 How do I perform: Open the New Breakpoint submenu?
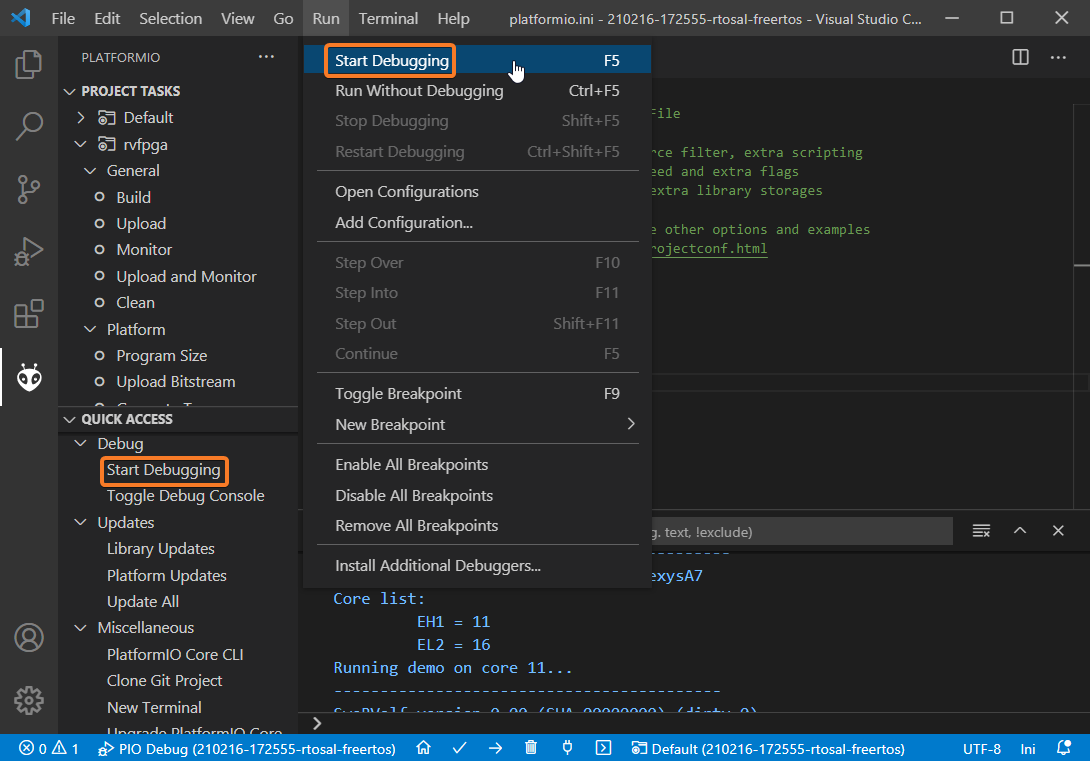click(x=477, y=425)
